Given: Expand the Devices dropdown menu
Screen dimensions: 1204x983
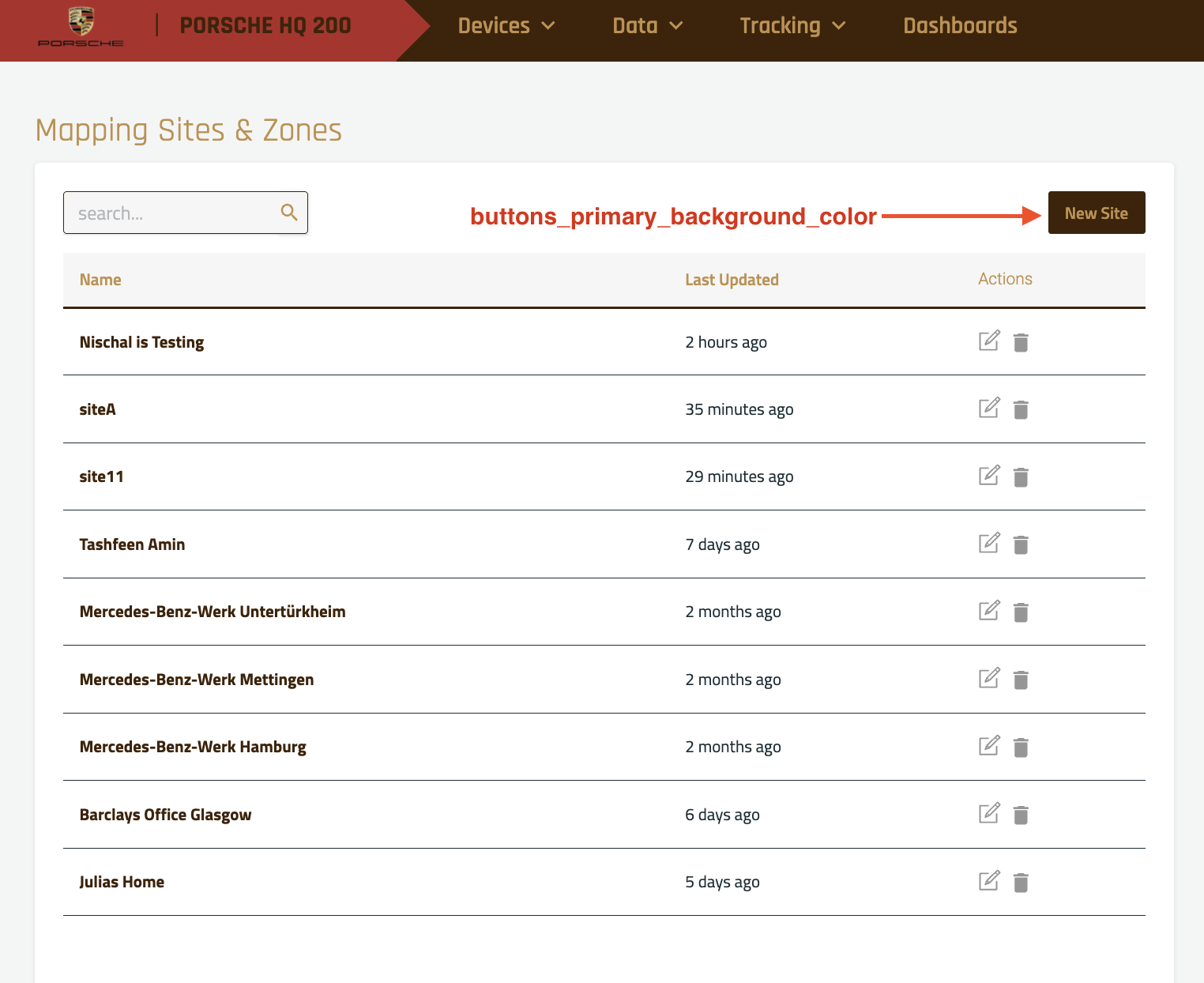Looking at the screenshot, I should 506,26.
